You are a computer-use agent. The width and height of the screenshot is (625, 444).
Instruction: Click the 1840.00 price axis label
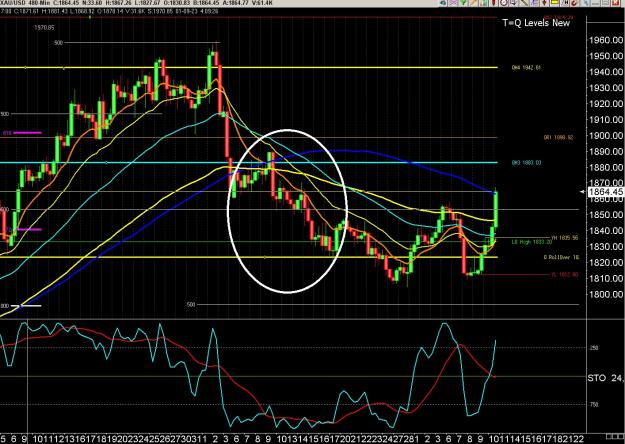[605, 231]
